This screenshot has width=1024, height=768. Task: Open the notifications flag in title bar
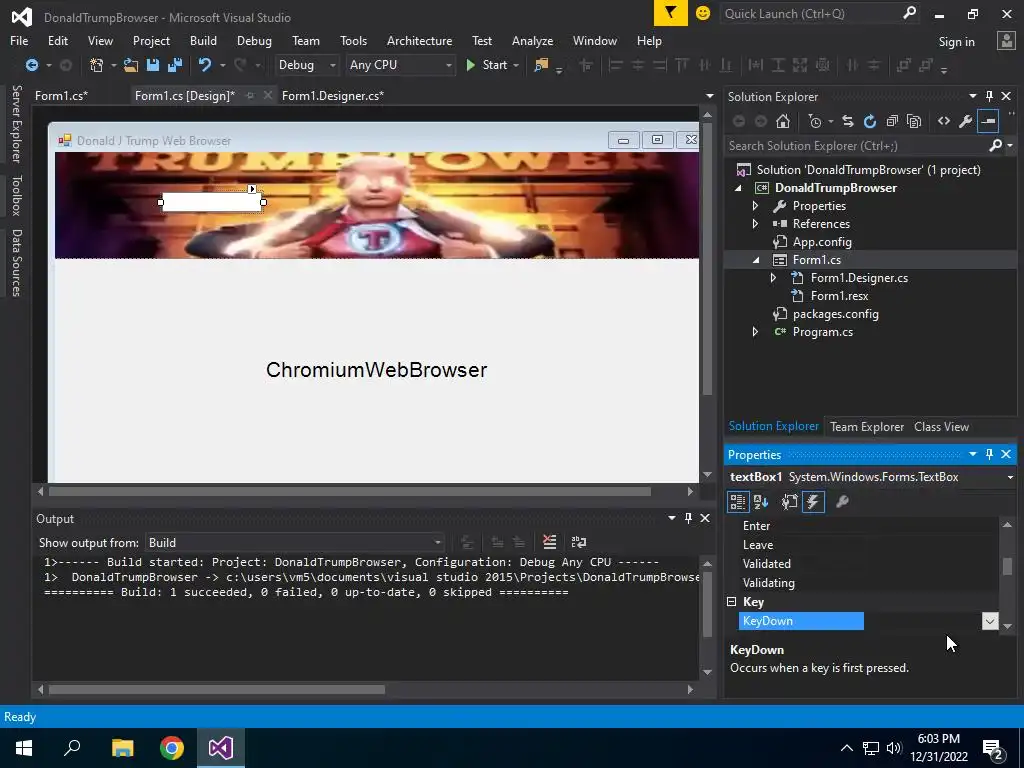tap(671, 13)
